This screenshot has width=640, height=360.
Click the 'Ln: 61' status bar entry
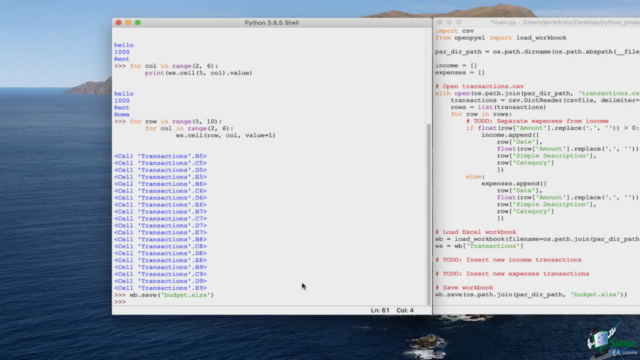[x=380, y=310]
